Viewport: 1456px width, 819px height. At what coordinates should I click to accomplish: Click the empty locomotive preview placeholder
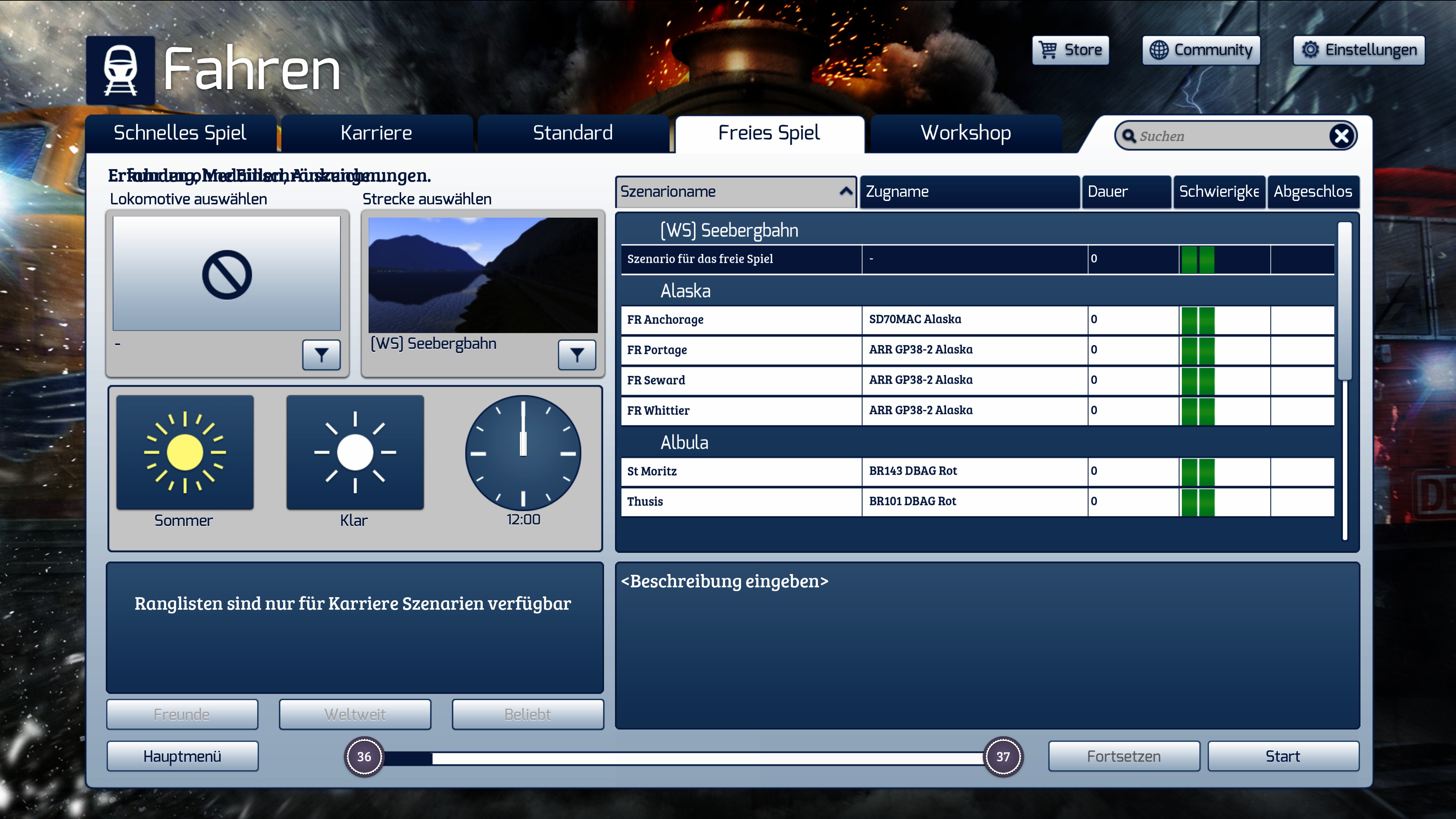[x=227, y=274]
